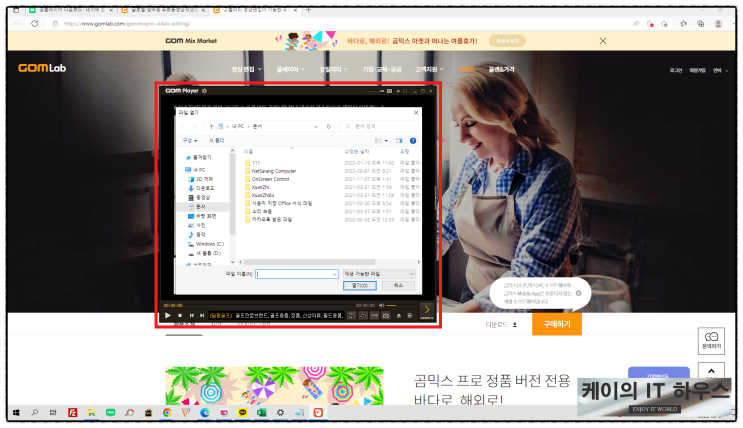Expand GOM Player side panel arrow

pos(426,310)
